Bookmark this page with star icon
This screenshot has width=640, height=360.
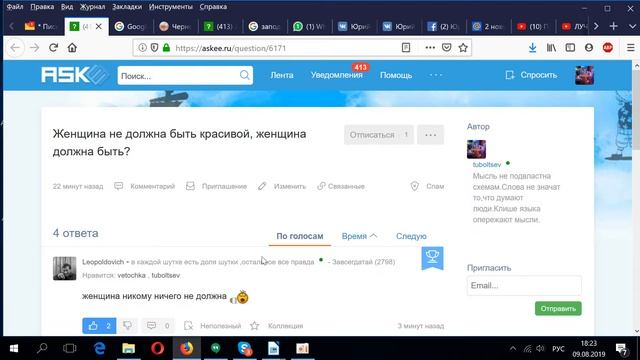pos(463,48)
